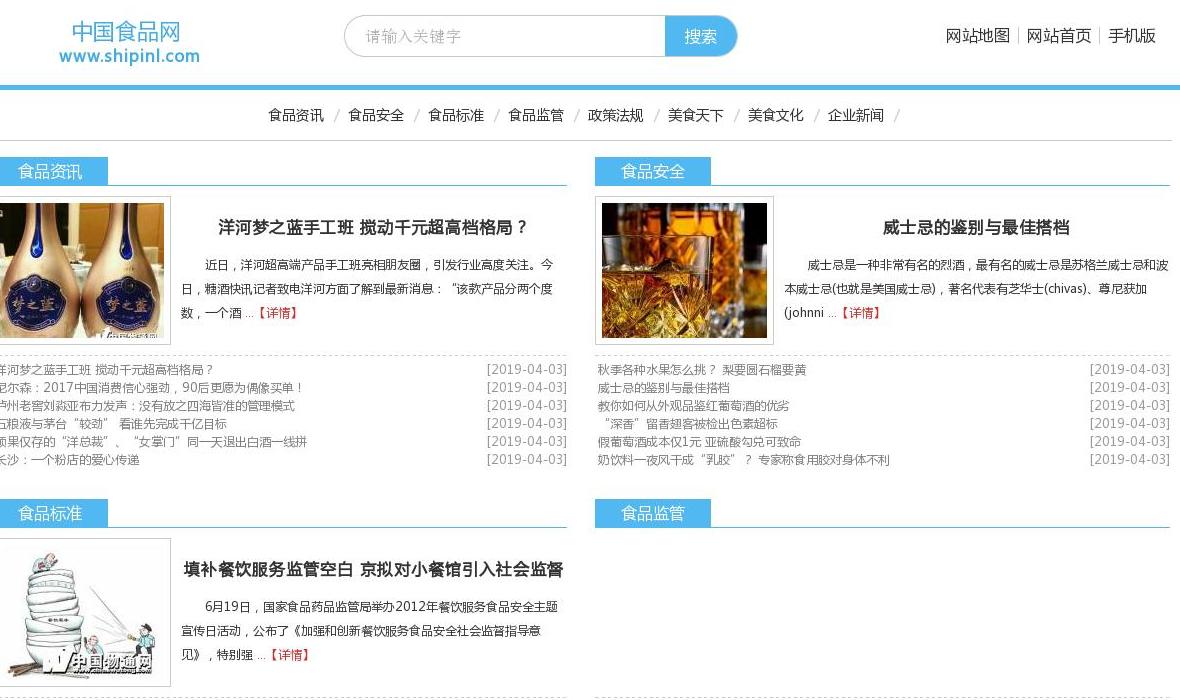
Task: Open the 食品安全 section header tab
Action: [x=652, y=172]
